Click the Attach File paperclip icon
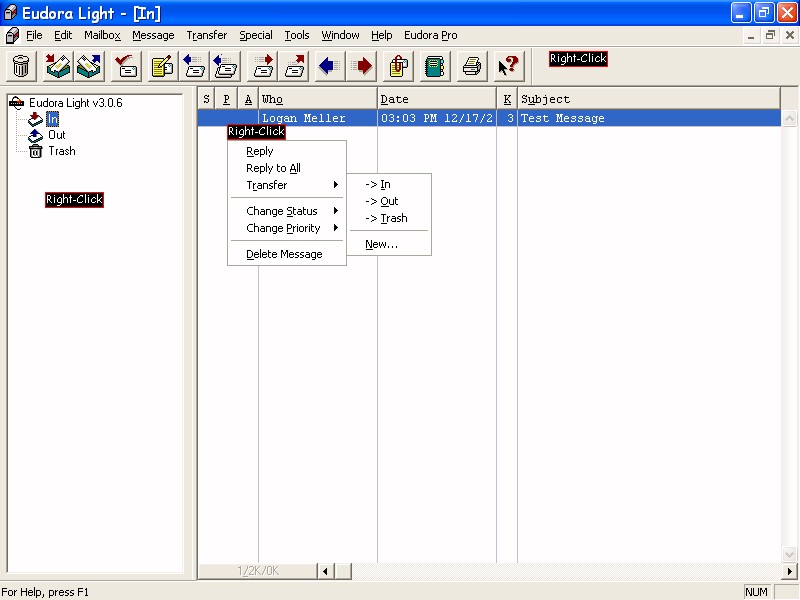Viewport: 800px width, 600px height. (398, 66)
